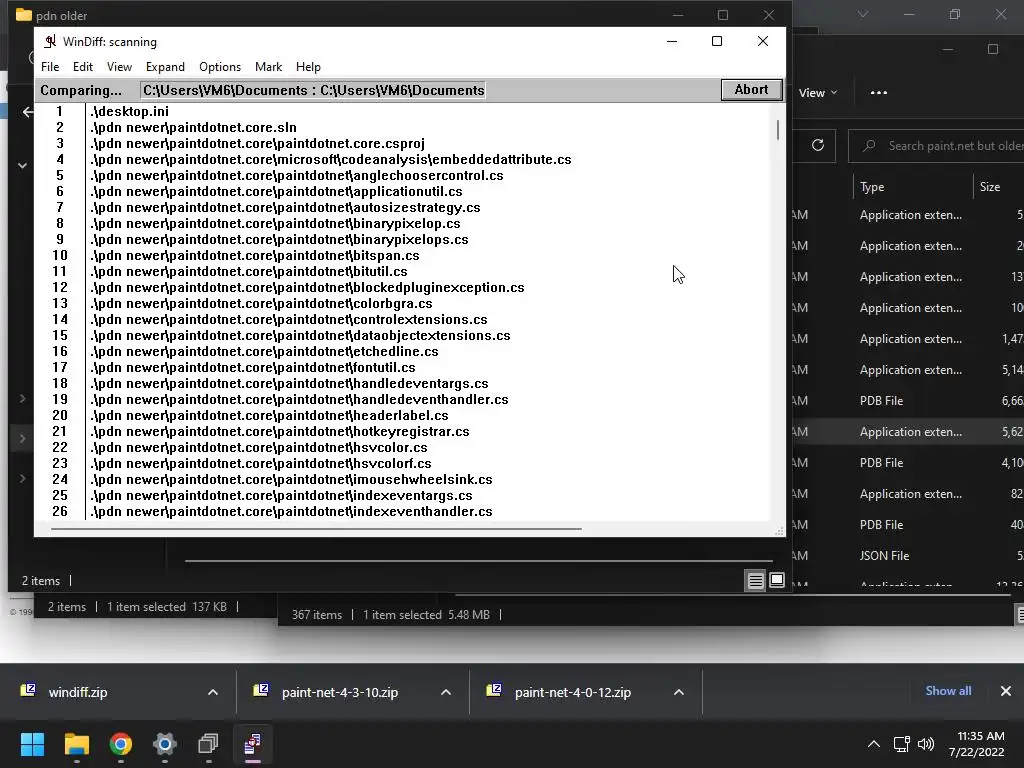This screenshot has height=768, width=1024.
Task: Click the search magnifier icon in Explorer
Action: (x=869, y=146)
